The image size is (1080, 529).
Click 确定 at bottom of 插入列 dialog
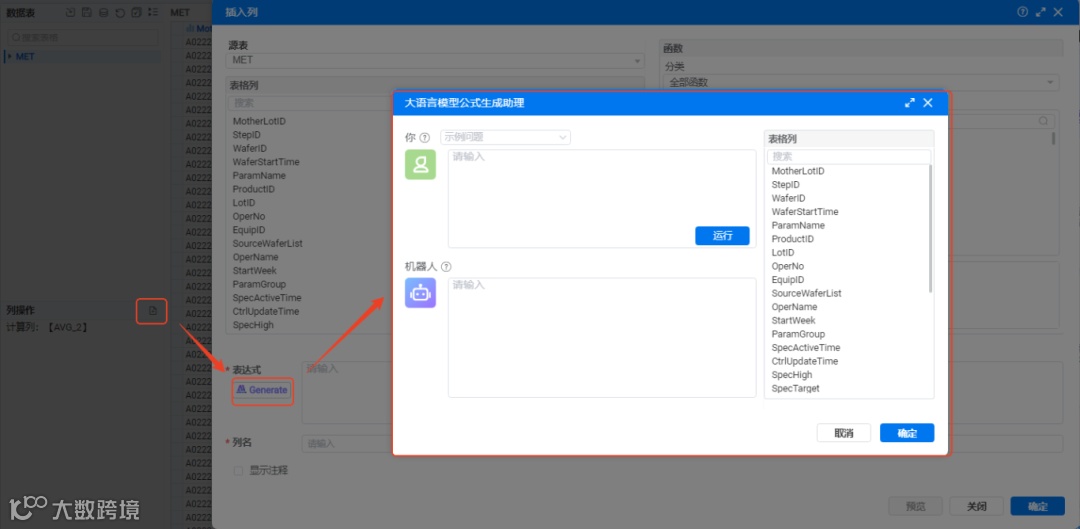pos(1037,506)
